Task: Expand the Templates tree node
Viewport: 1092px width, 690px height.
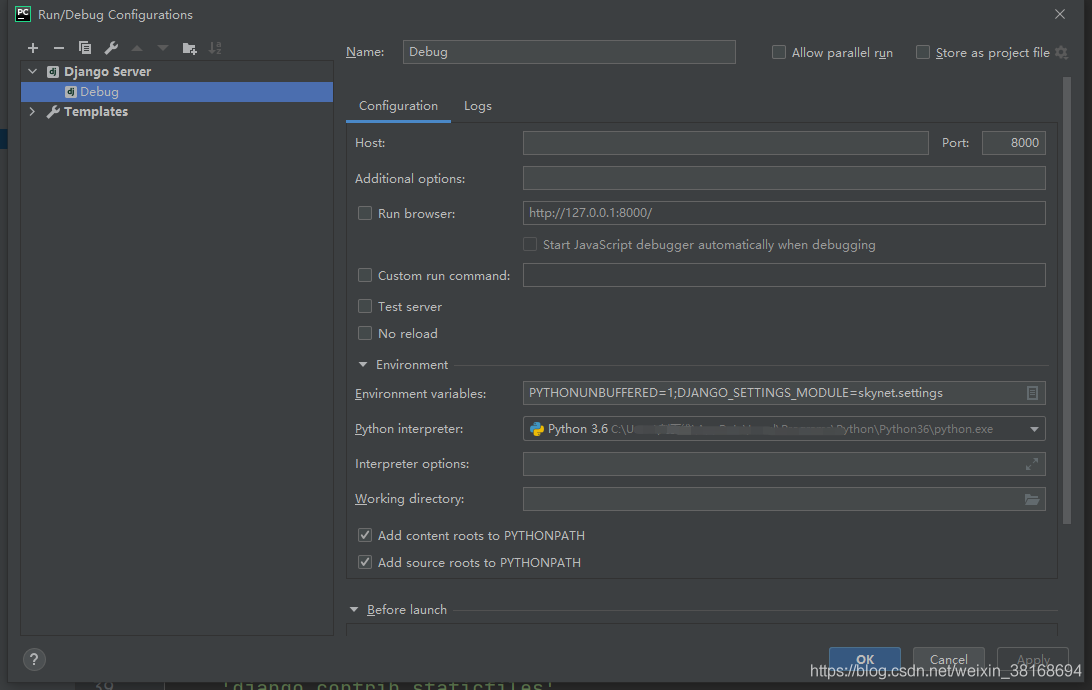Action: tap(32, 112)
